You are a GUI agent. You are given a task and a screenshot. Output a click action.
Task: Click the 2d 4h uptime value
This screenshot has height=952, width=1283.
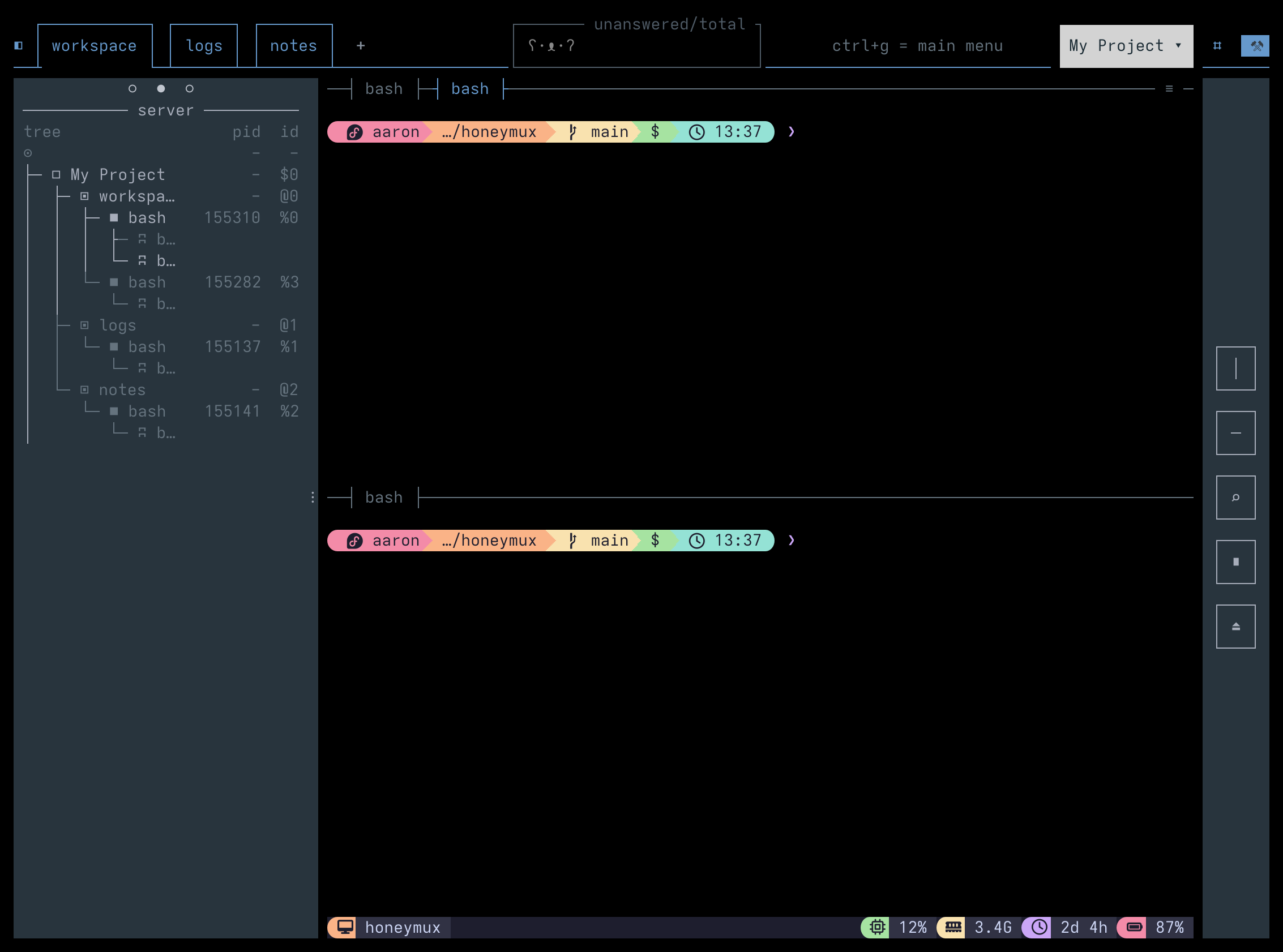point(1084,927)
